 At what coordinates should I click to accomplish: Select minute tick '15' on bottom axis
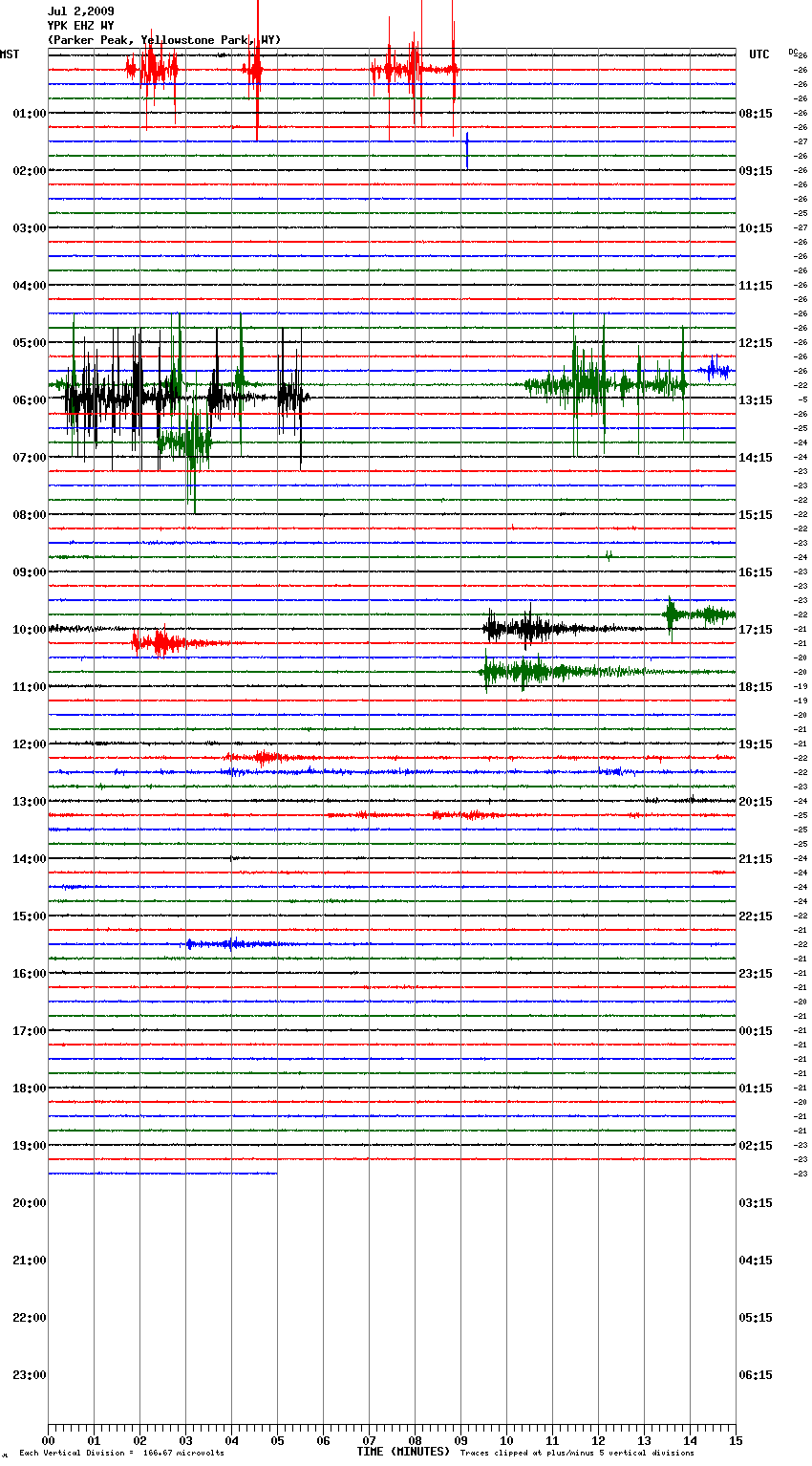(x=736, y=1440)
